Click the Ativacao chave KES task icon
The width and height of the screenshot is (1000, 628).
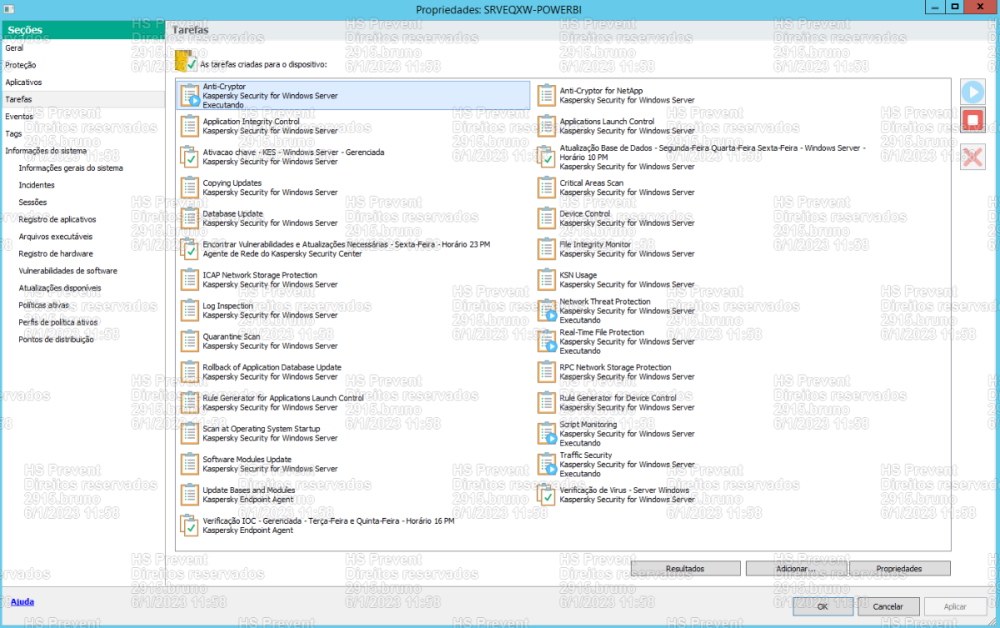[x=189, y=157]
